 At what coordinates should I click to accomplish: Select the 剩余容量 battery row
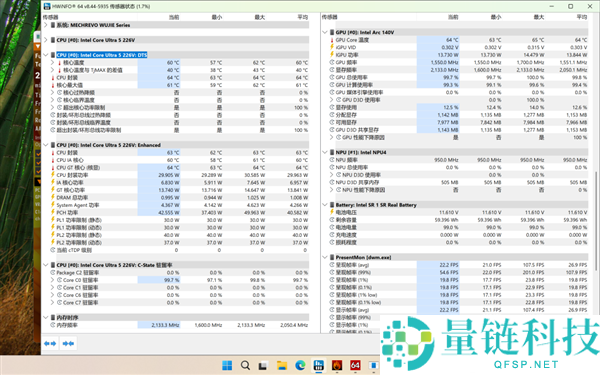[459, 220]
